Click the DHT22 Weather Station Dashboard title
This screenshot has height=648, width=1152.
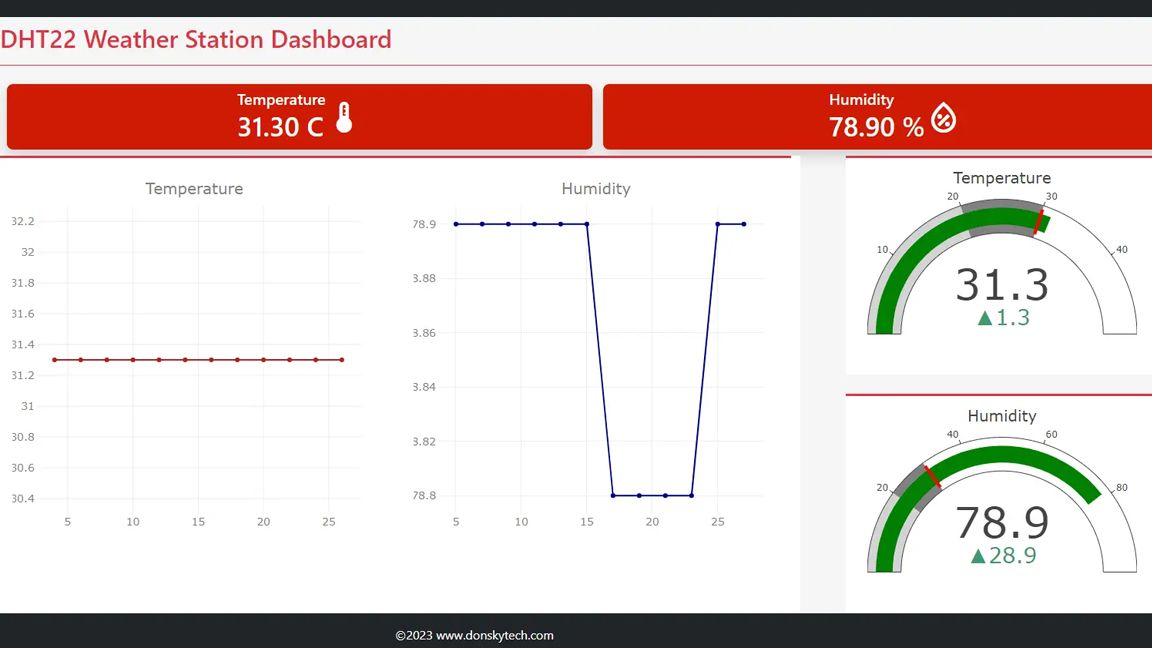point(195,39)
